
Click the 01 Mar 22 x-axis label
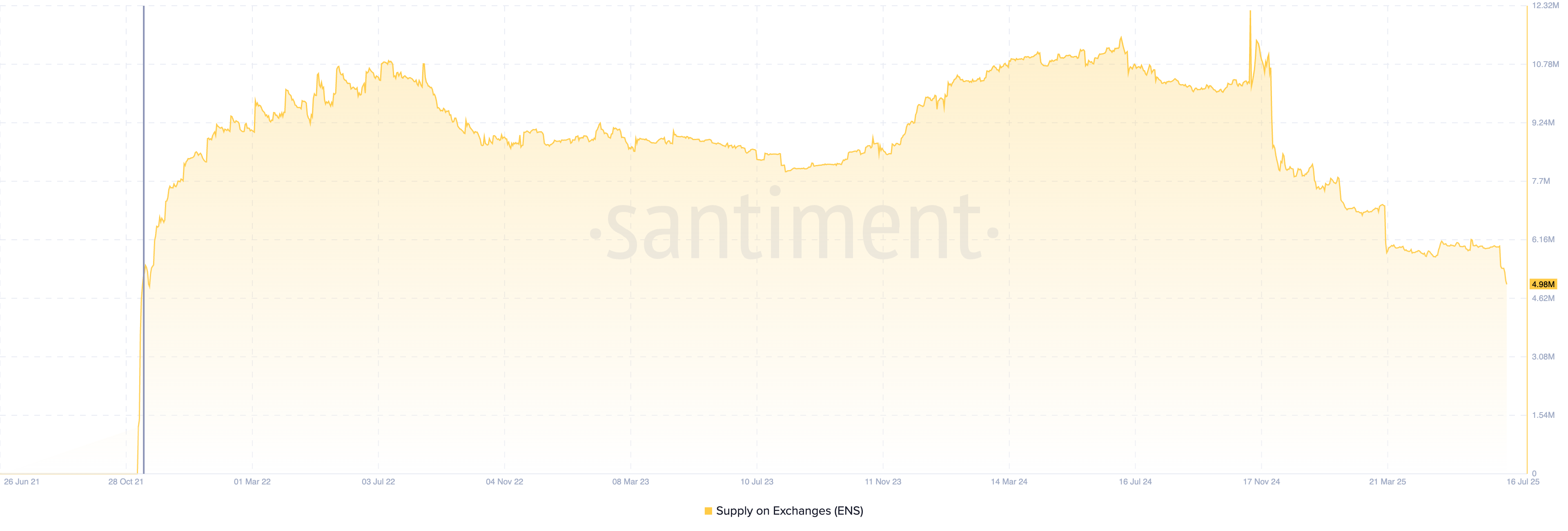pos(252,482)
